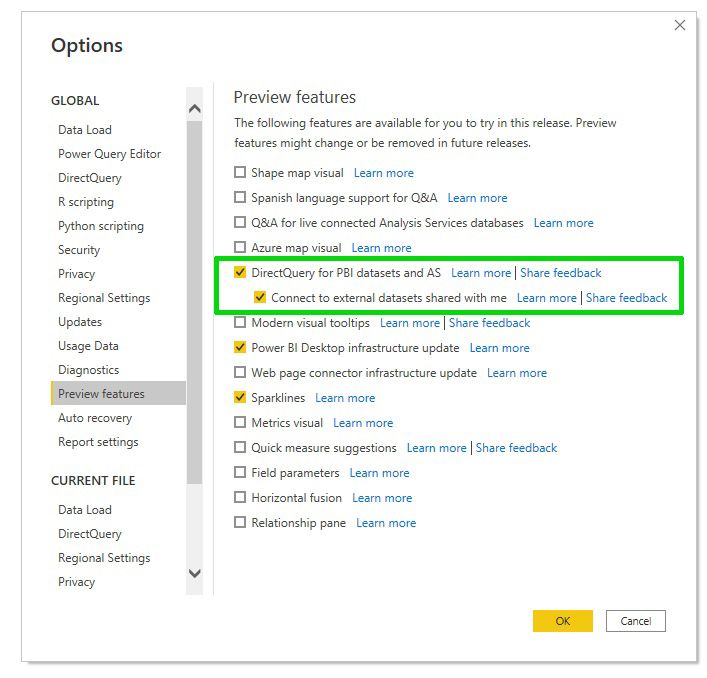Check Q&A for live connected Analysis Services
The image size is (707, 678).
pos(240,222)
